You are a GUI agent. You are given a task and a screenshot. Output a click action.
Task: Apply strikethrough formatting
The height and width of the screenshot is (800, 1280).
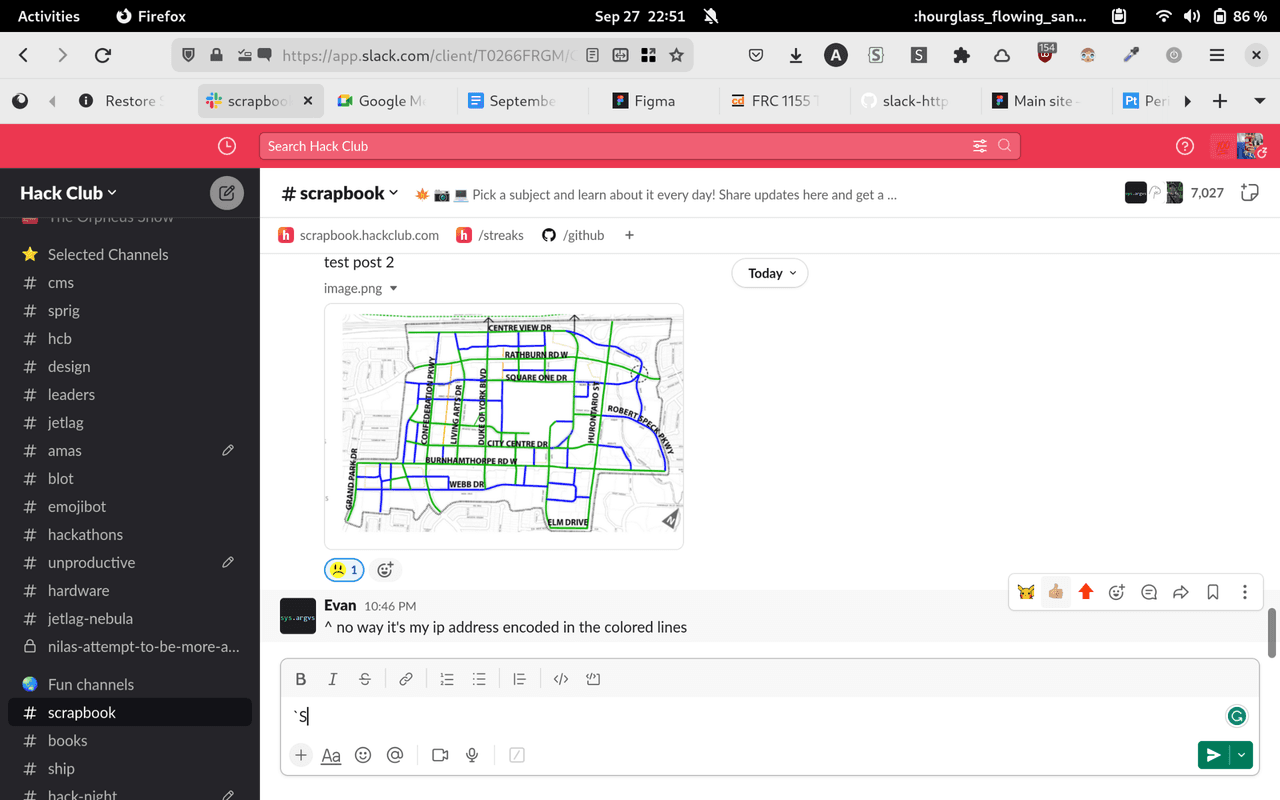365,679
